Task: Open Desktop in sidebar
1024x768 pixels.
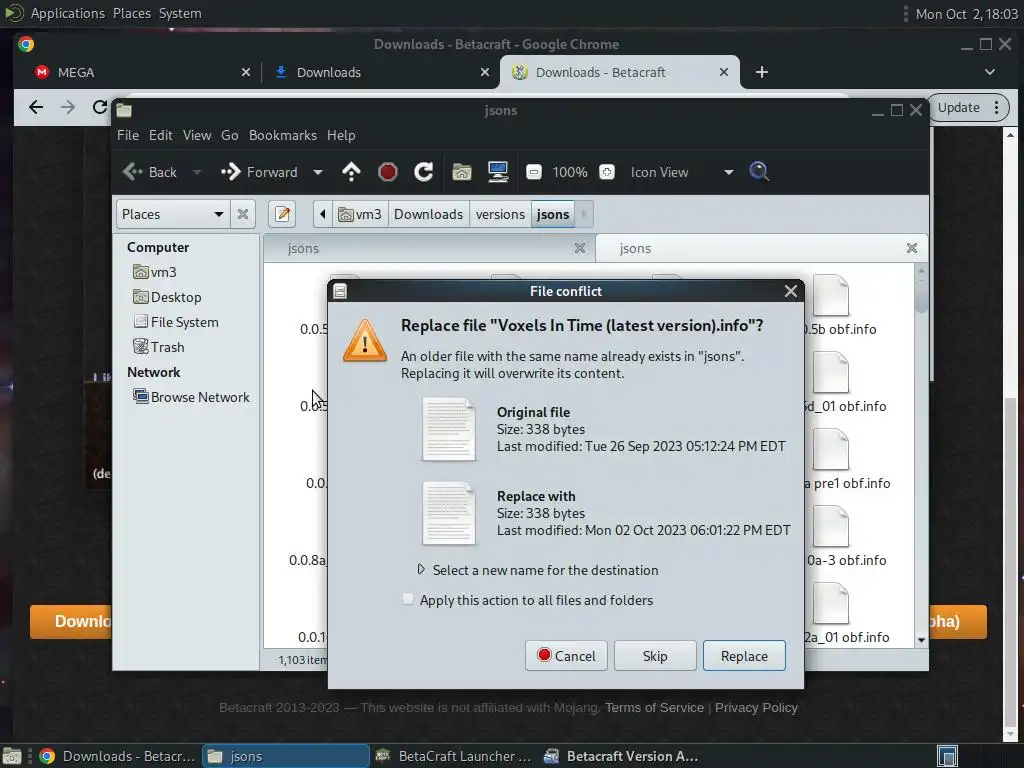Action: 167,297
